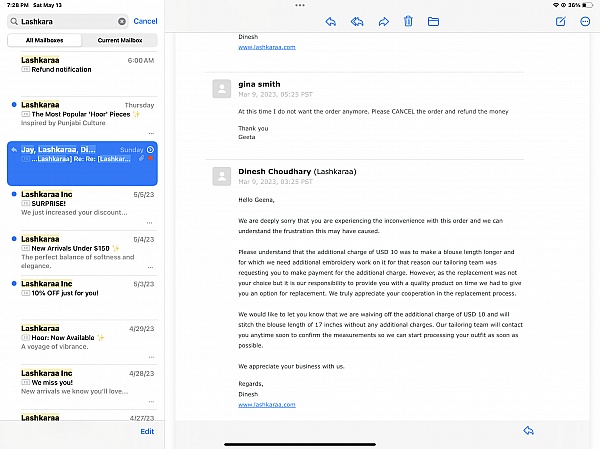Screen dimensions: 600x449
Task: Switch to All Mailboxes search scope
Action: (x=43, y=40)
